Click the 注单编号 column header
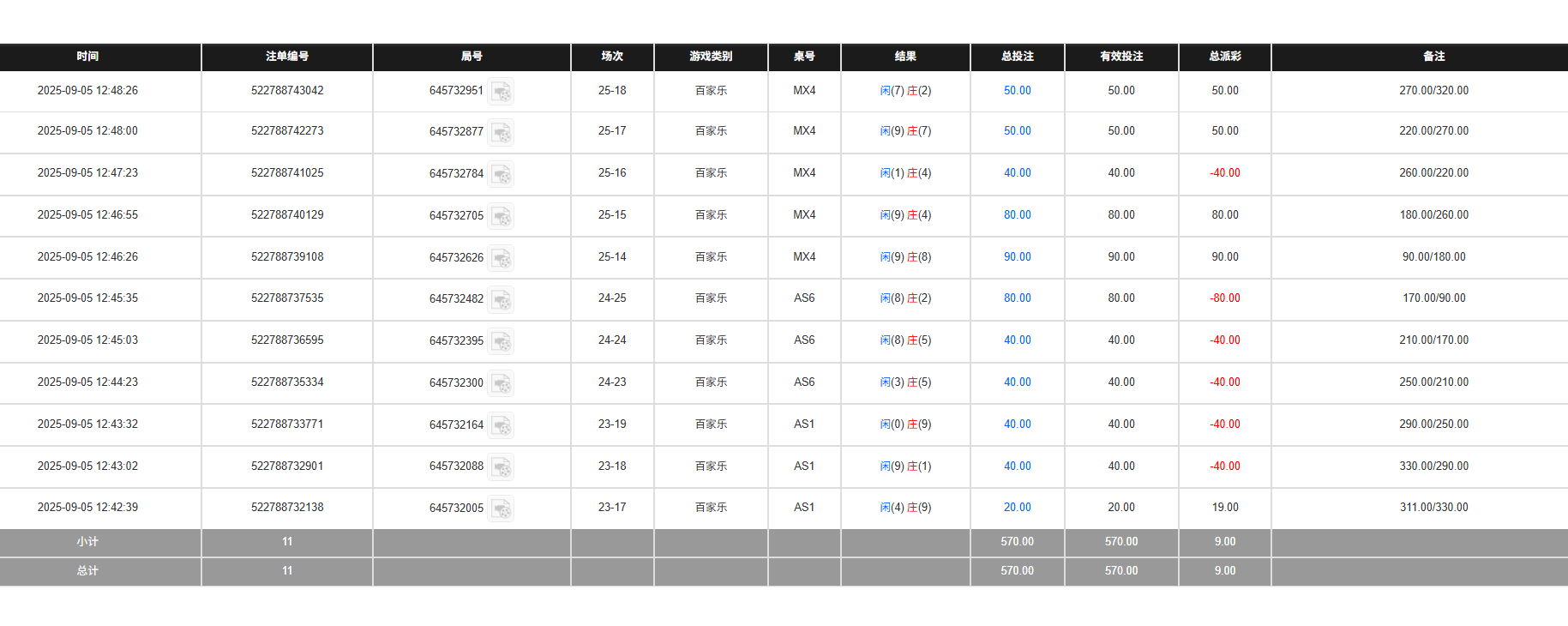The height and width of the screenshot is (626, 1568). 287,57
